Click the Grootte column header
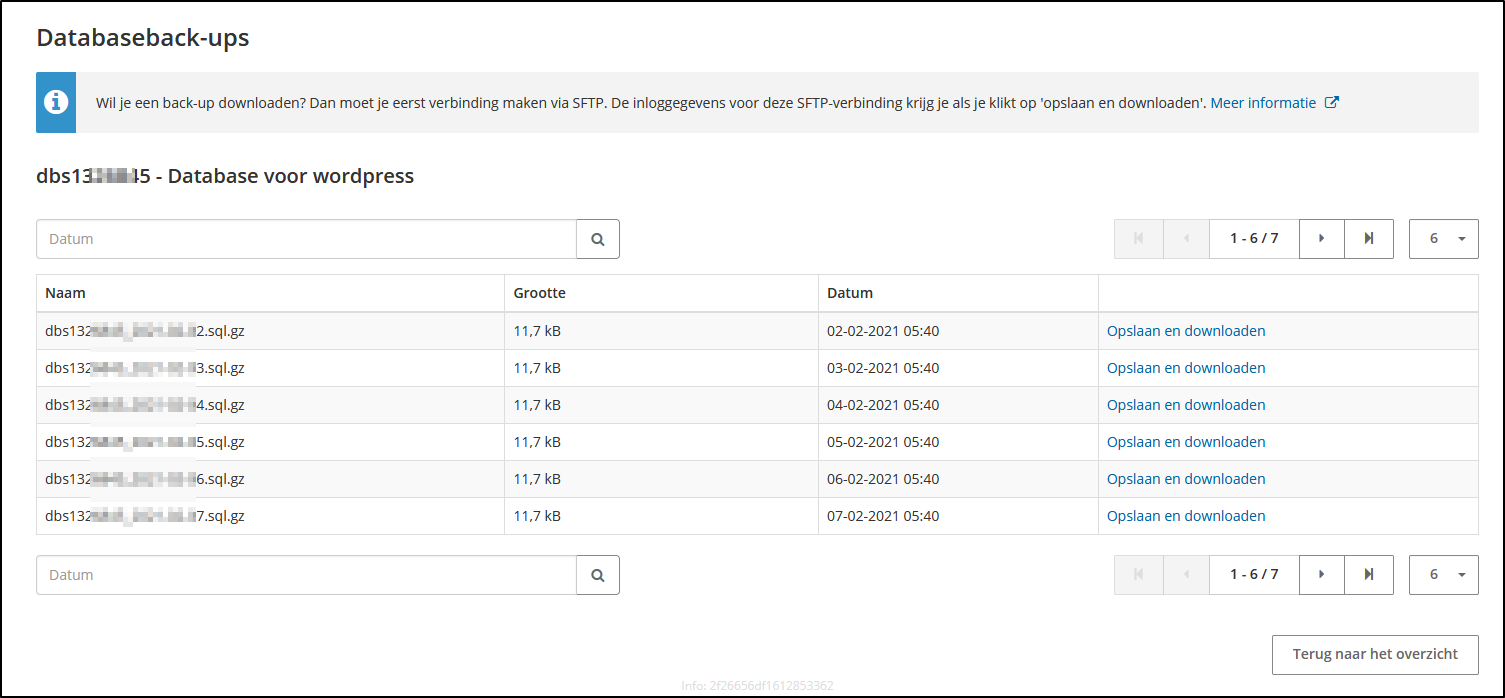The image size is (1505, 698). 540,293
